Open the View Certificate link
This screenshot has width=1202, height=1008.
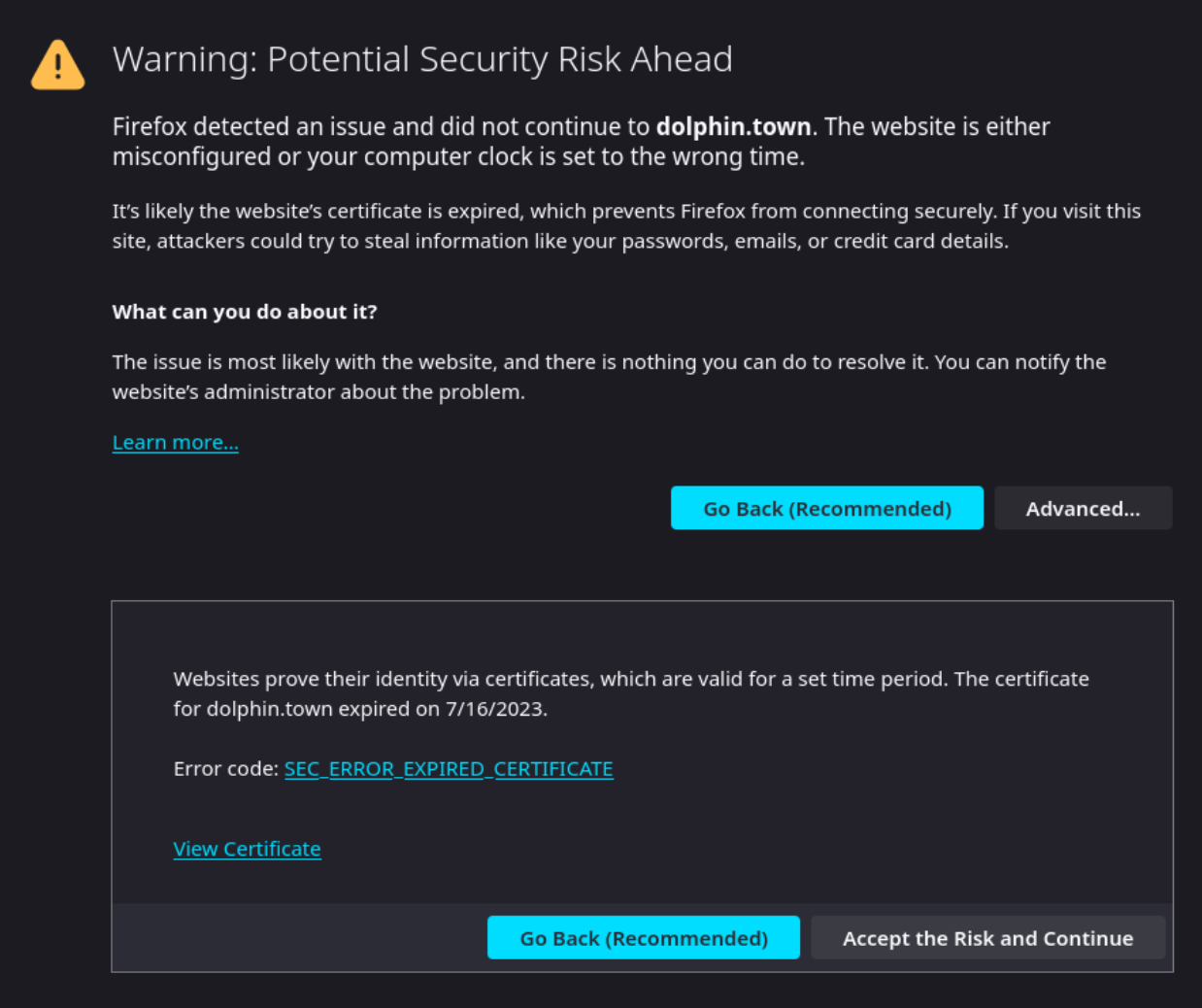coord(247,849)
